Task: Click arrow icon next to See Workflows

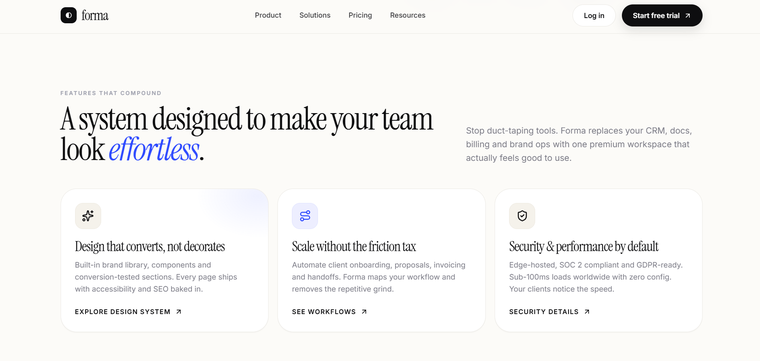Action: point(364,312)
